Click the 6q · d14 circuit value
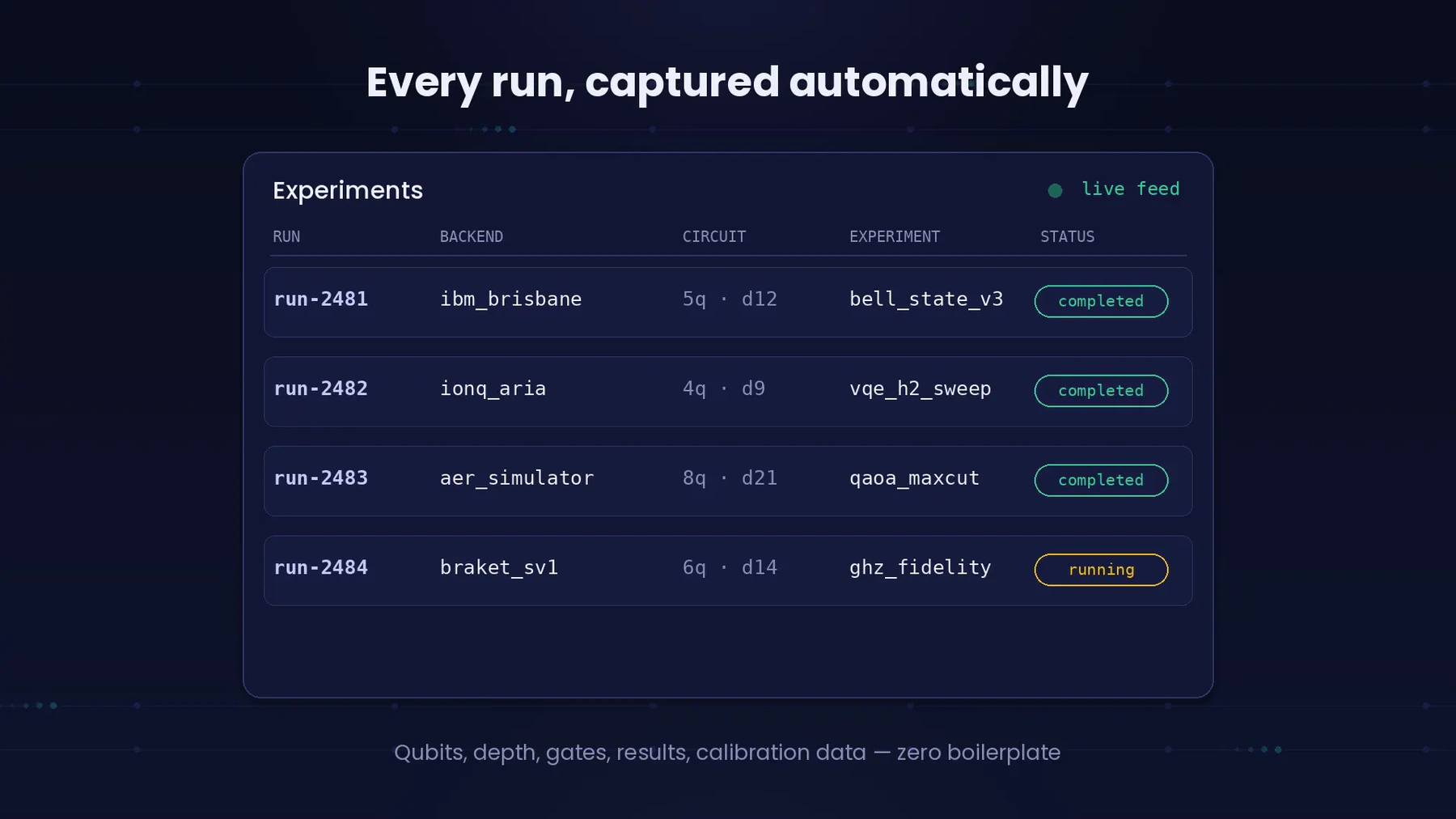 (730, 567)
